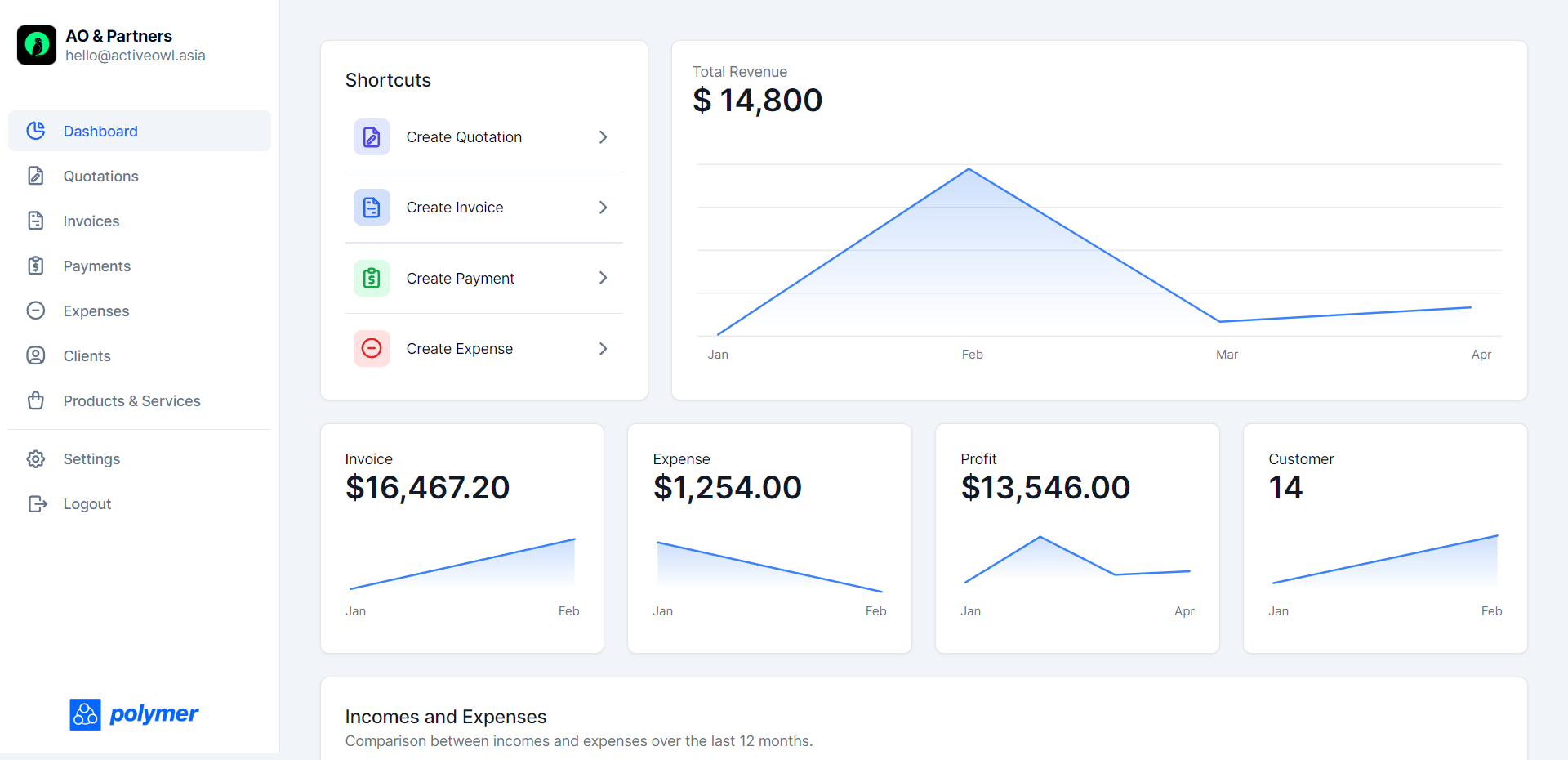Click the February peak on revenue chart
The height and width of the screenshot is (760, 1568).
pos(969,169)
